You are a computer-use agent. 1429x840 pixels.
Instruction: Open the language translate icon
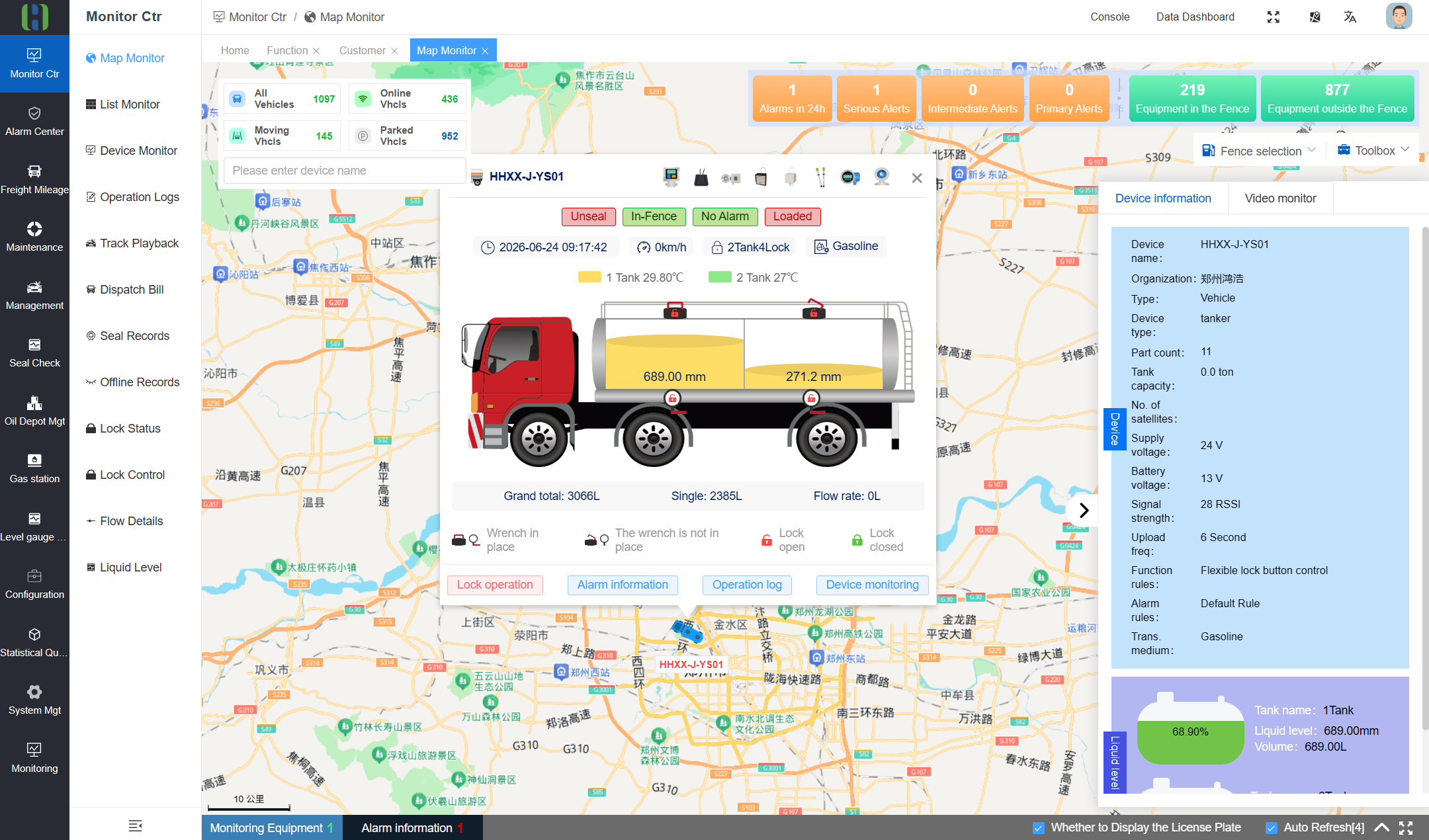[x=1350, y=17]
